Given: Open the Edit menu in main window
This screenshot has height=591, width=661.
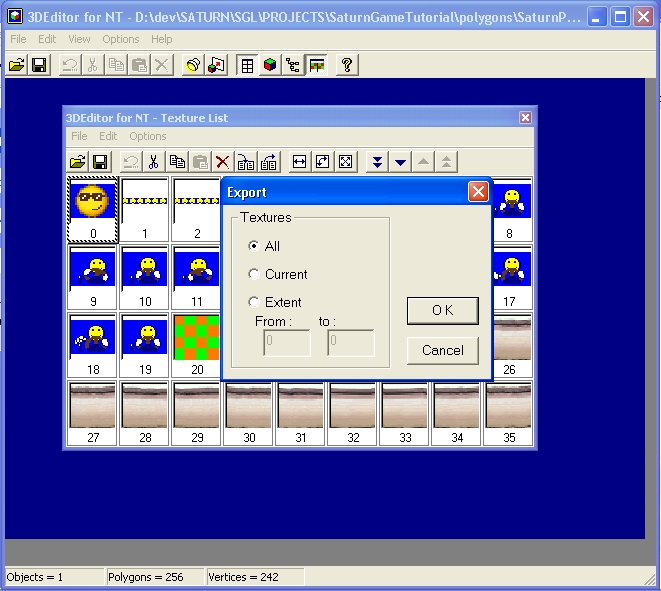Looking at the screenshot, I should (x=47, y=39).
